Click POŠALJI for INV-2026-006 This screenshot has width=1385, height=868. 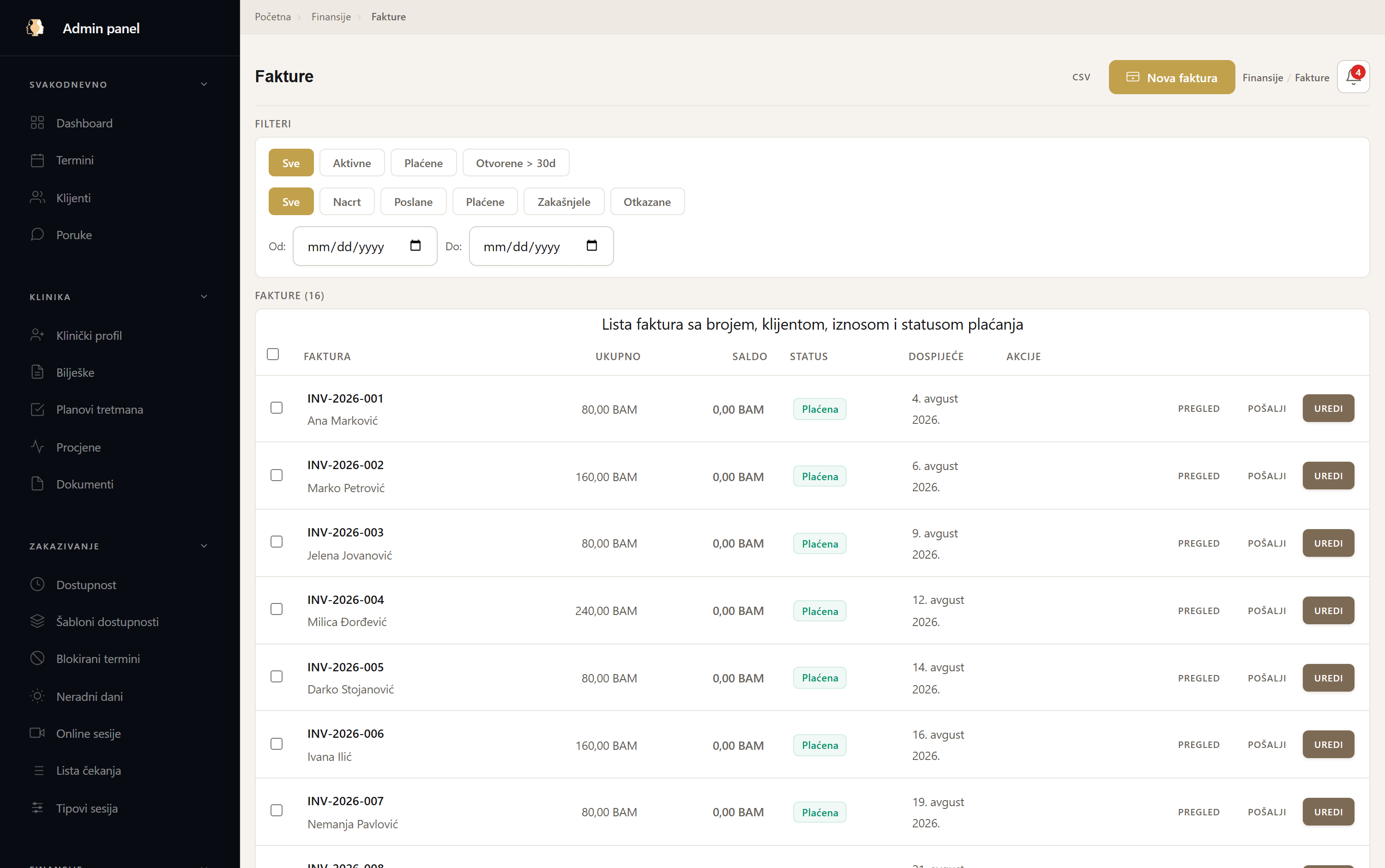coord(1267,745)
